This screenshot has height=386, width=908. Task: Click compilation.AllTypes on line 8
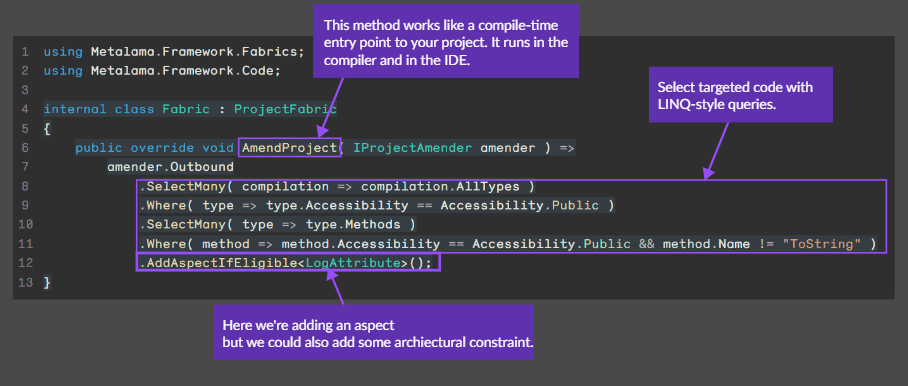pyautogui.click(x=440, y=186)
